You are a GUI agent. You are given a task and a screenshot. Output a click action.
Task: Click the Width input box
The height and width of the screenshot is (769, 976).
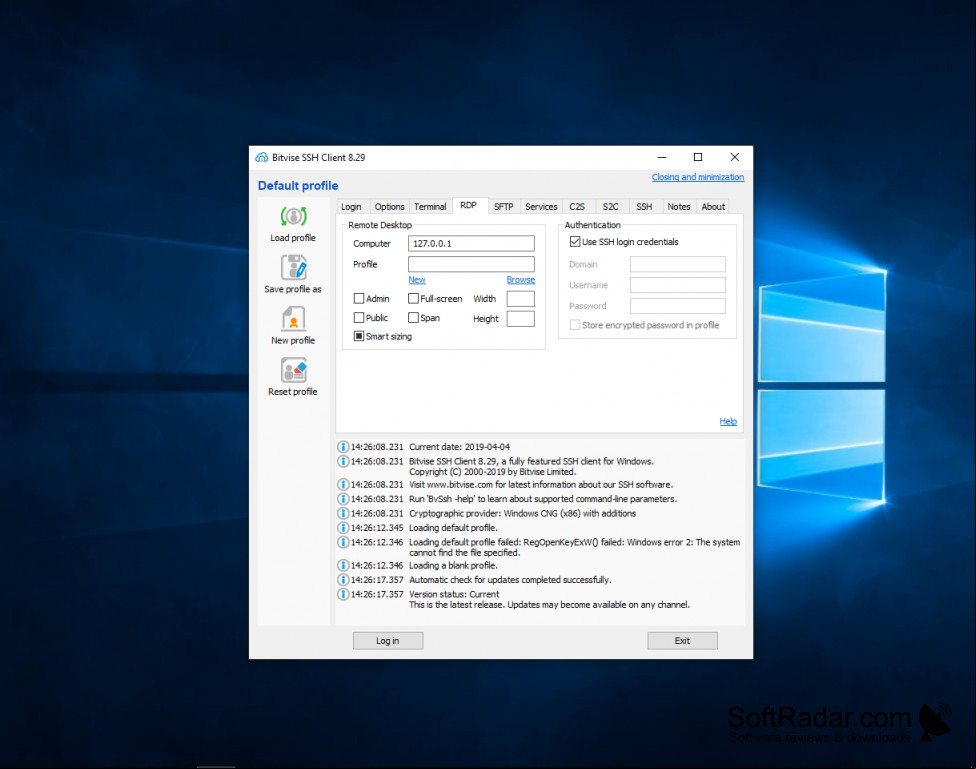point(520,299)
